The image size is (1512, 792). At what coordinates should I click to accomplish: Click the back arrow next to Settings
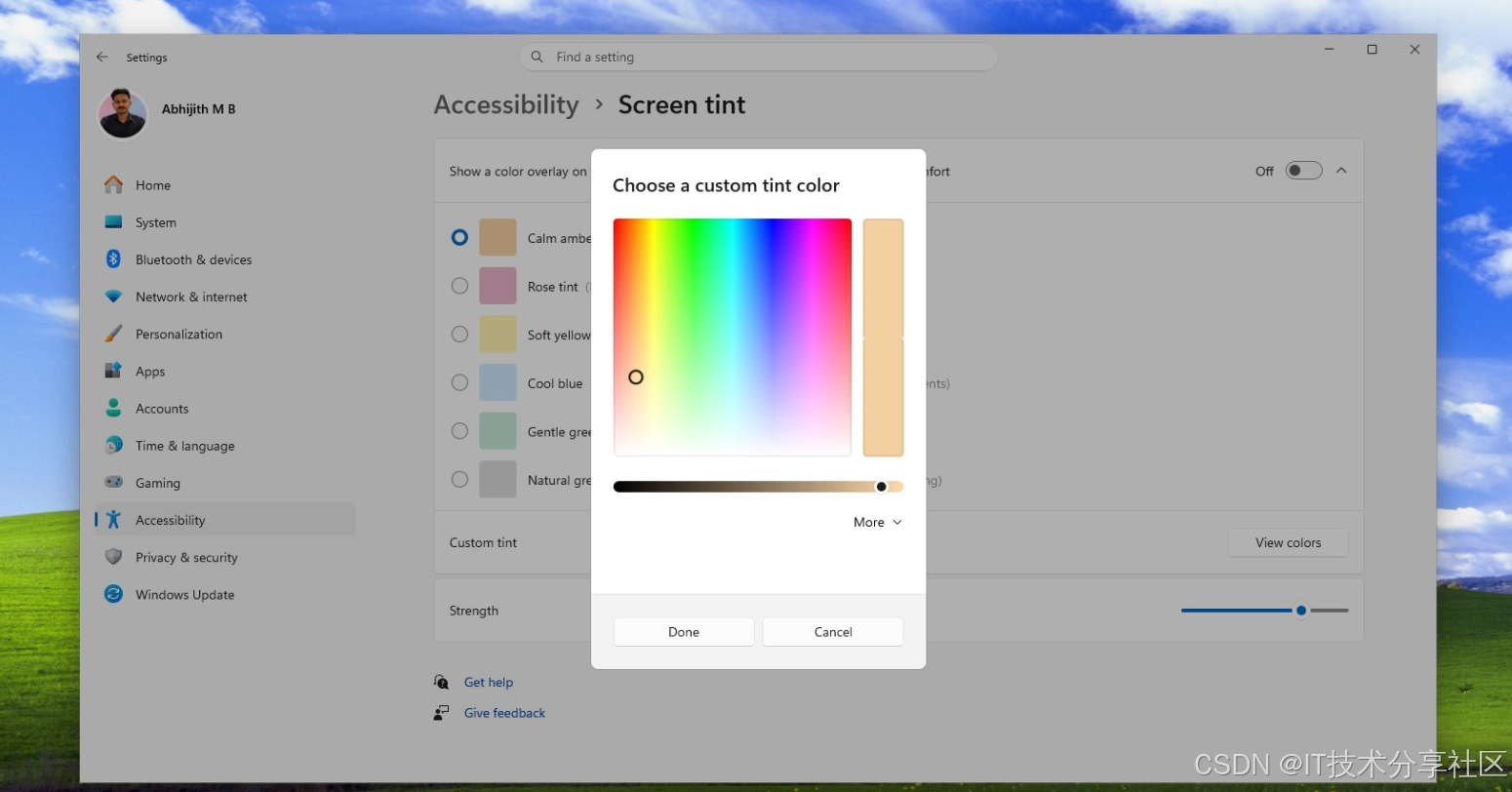[102, 58]
